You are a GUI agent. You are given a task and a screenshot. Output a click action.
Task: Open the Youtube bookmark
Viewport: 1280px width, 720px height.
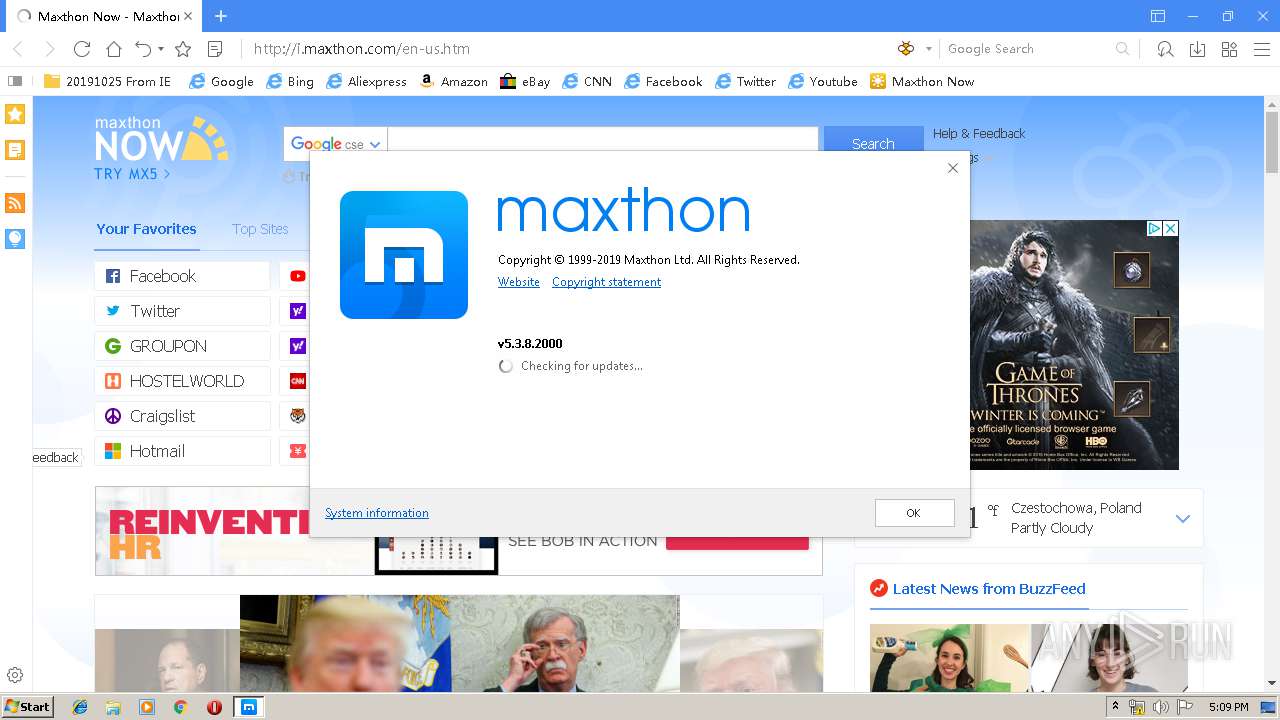823,81
